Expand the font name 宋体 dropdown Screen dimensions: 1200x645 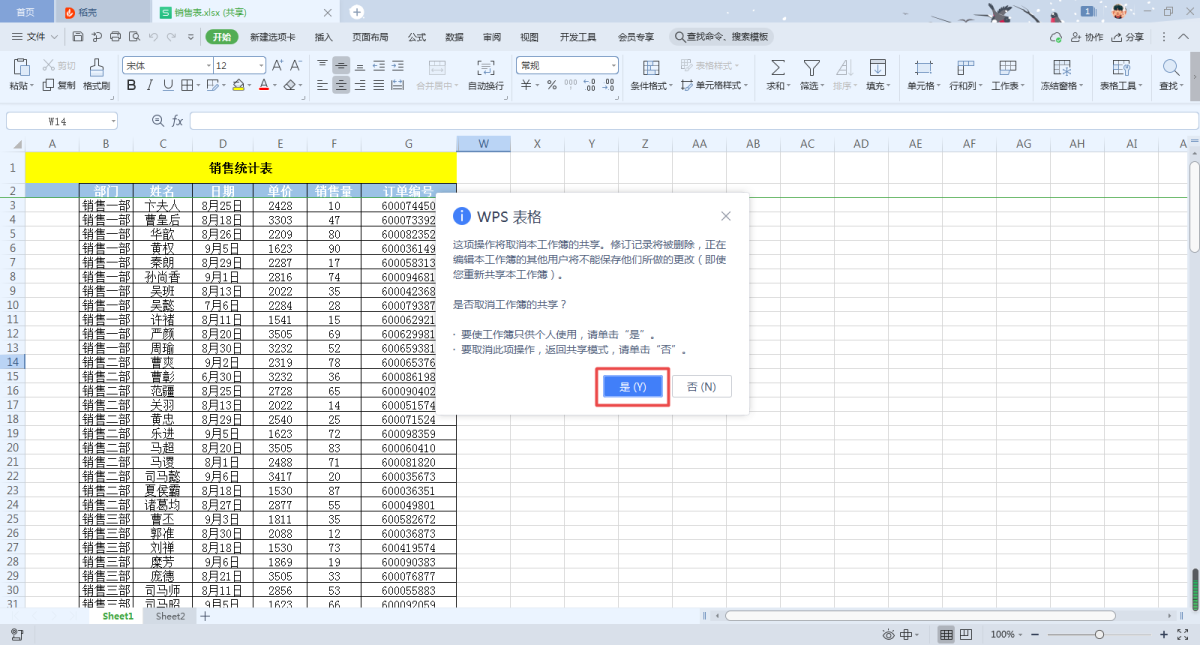point(208,65)
